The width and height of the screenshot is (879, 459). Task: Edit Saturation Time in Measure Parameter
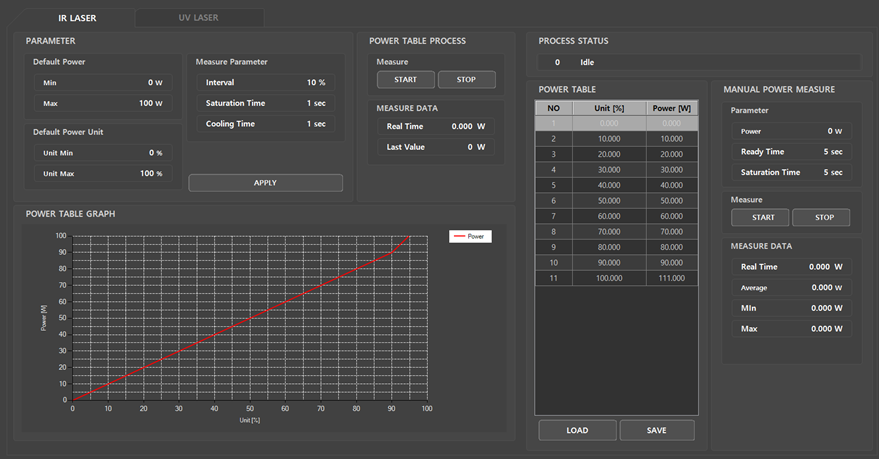pos(266,103)
